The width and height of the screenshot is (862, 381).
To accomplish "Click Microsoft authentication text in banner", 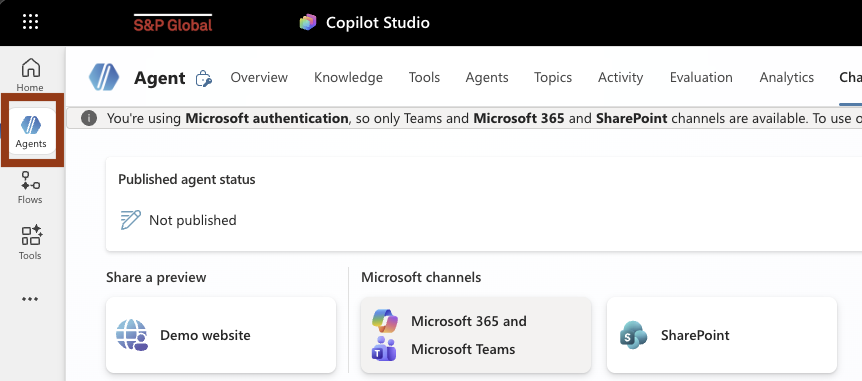I will pyautogui.click(x=267, y=118).
